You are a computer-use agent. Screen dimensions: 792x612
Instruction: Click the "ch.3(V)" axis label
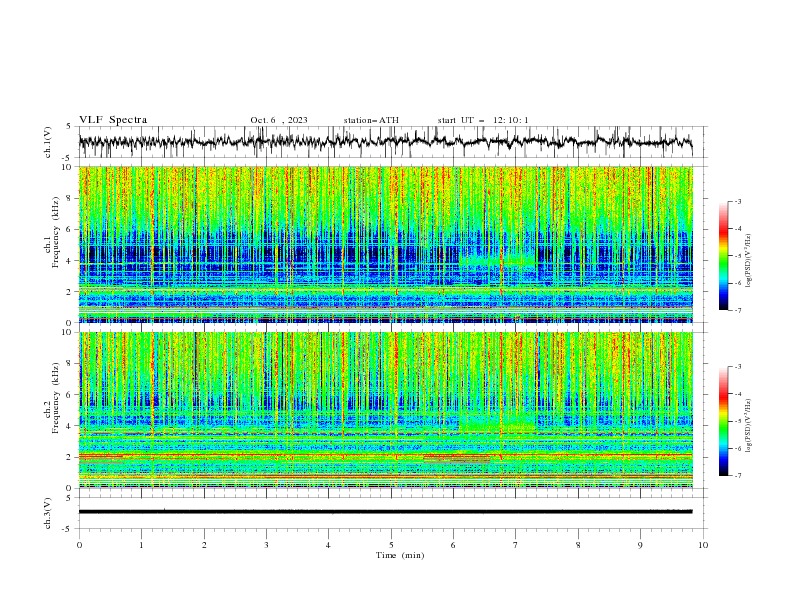coord(48,513)
